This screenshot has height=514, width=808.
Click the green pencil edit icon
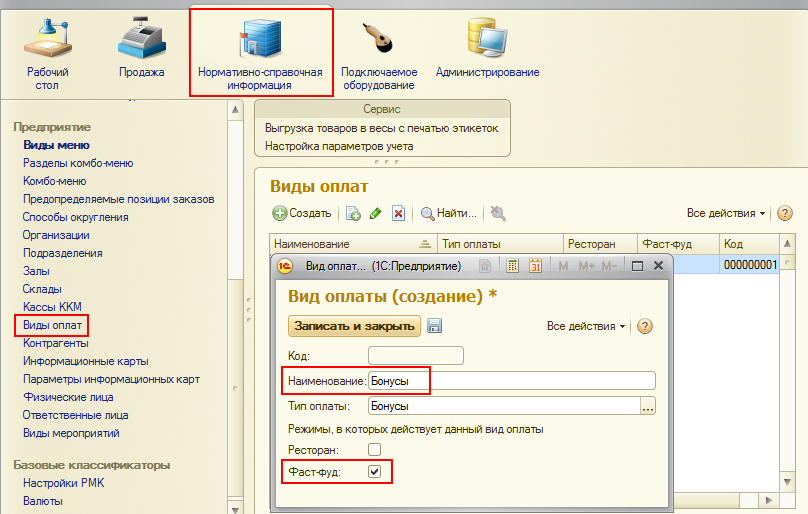point(376,213)
